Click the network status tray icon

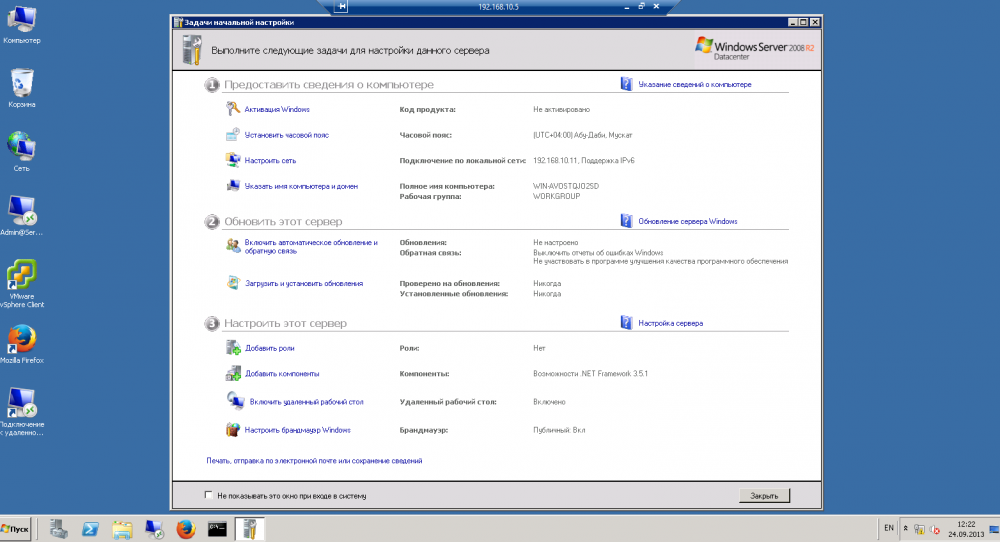[x=919, y=529]
